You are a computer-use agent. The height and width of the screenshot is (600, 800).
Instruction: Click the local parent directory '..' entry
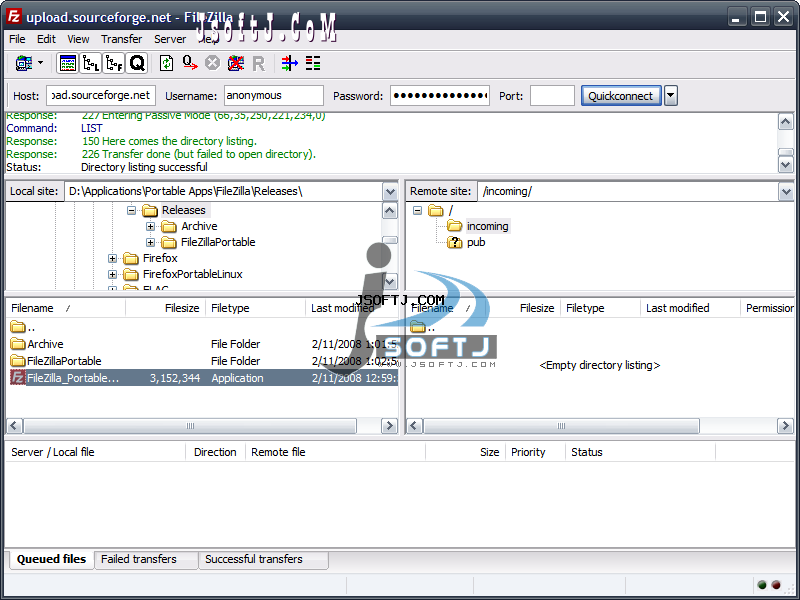point(23,327)
